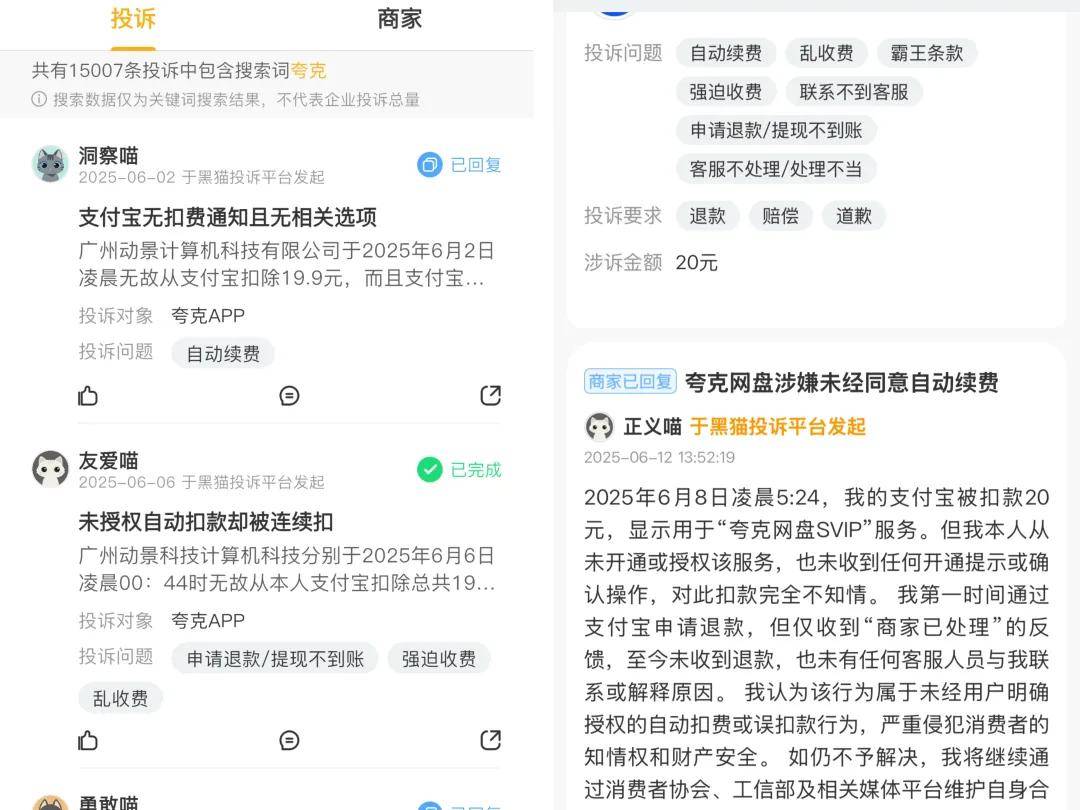Click the 商家已回复 badge on detail title
This screenshot has width=1080, height=810.
pyautogui.click(x=630, y=381)
